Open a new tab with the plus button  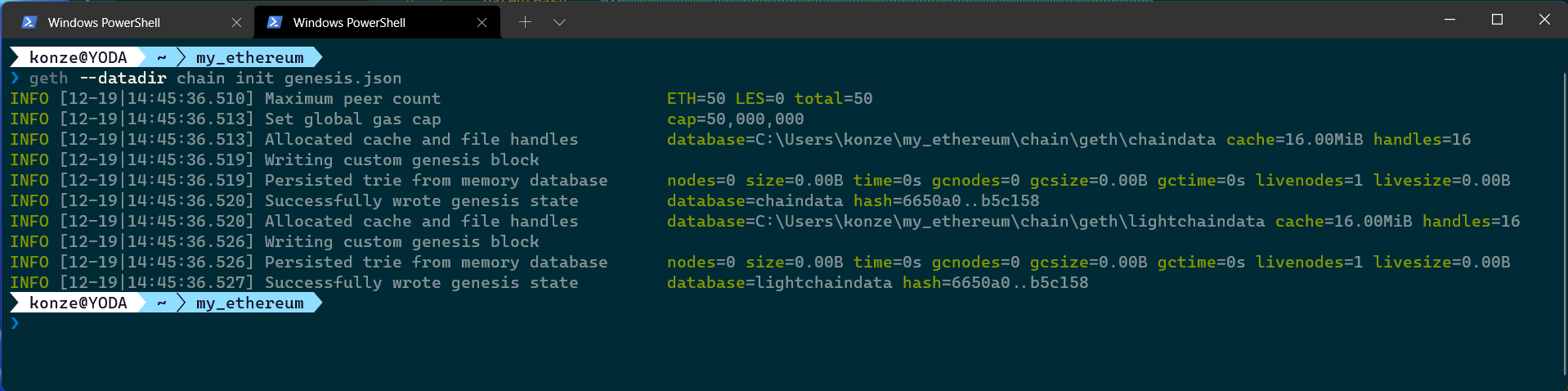(525, 22)
